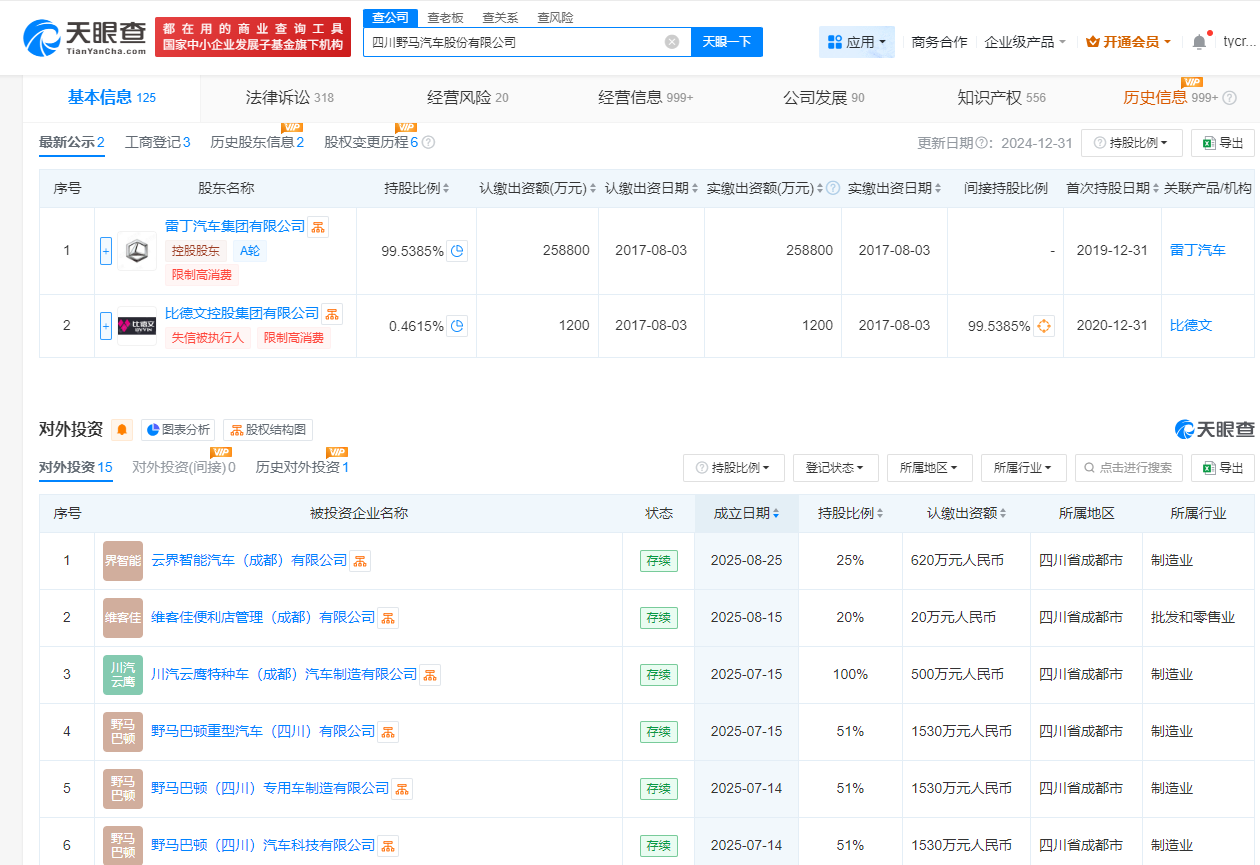Click holding-history clock icon on 雷丁汽车集团 row

tap(457, 251)
